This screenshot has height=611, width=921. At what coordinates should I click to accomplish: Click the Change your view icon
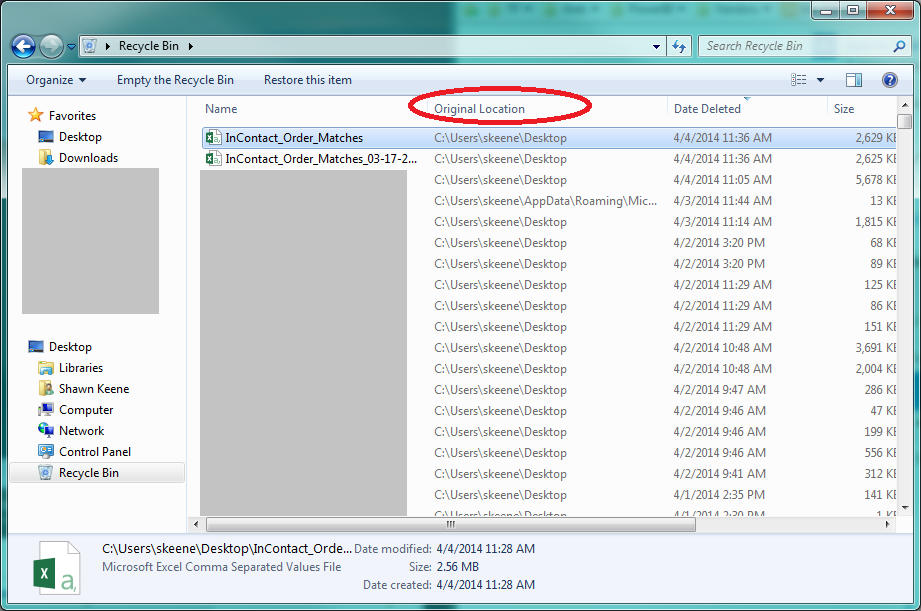798,80
